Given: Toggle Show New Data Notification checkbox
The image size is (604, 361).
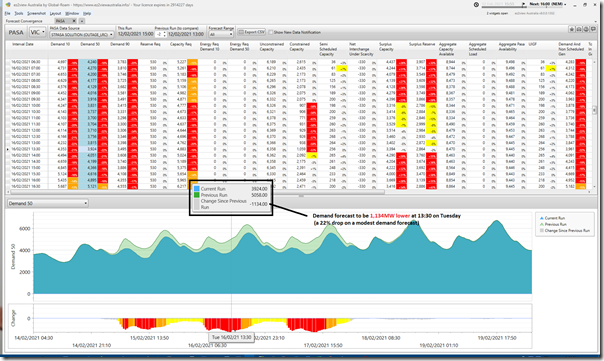Looking at the screenshot, I should [x=271, y=32].
